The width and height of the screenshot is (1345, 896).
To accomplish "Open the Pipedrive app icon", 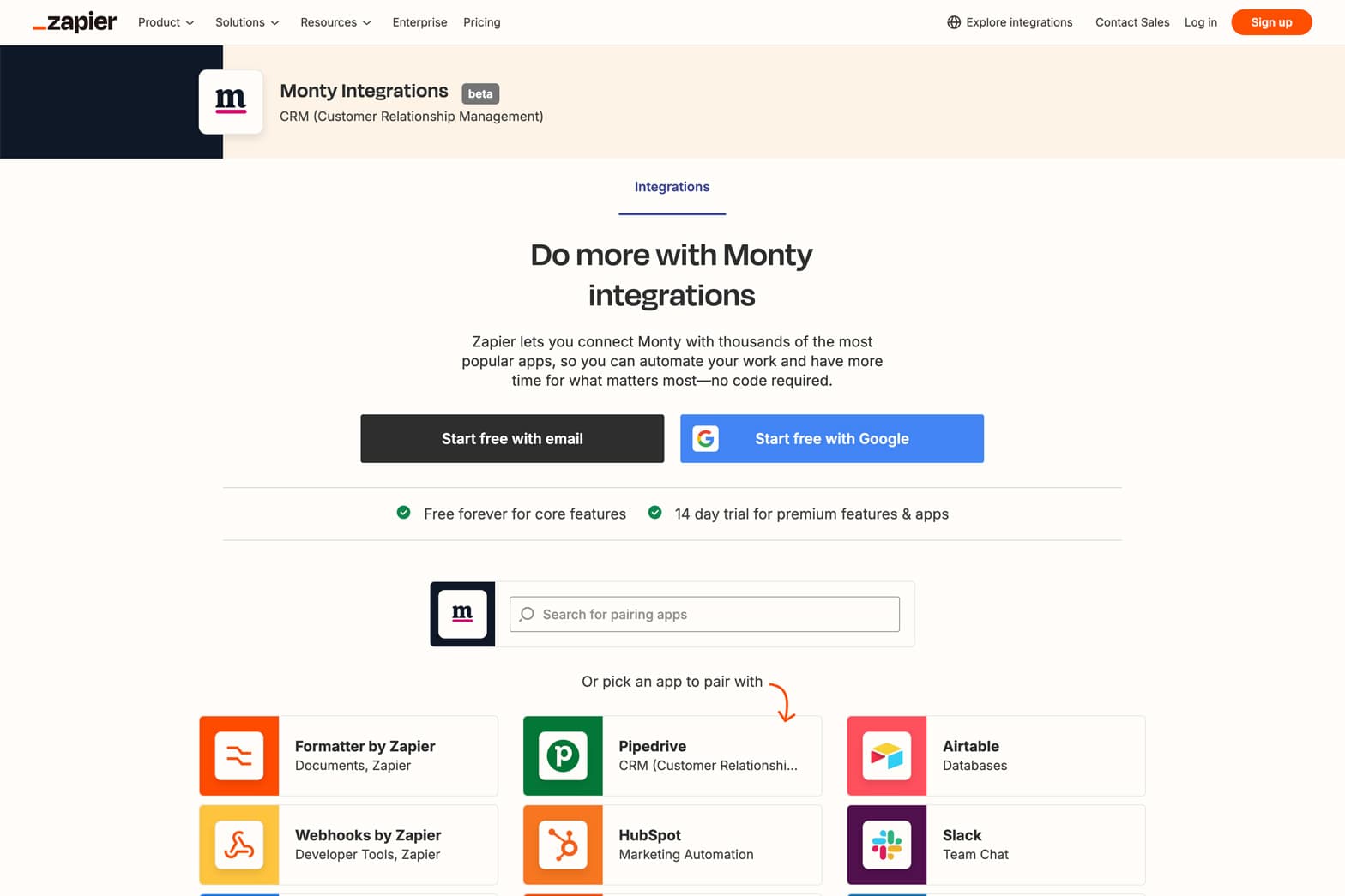I will coord(563,756).
